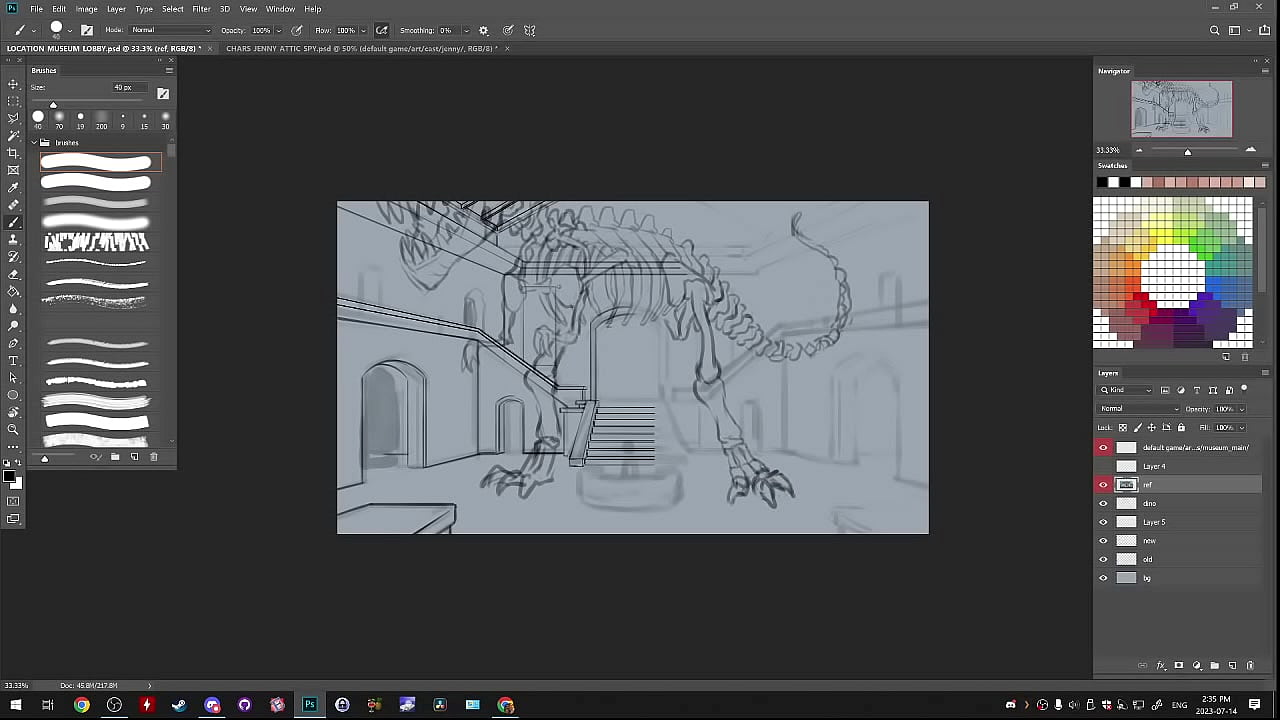Select the Pen tool
This screenshot has height=720, width=1280.
13,343
